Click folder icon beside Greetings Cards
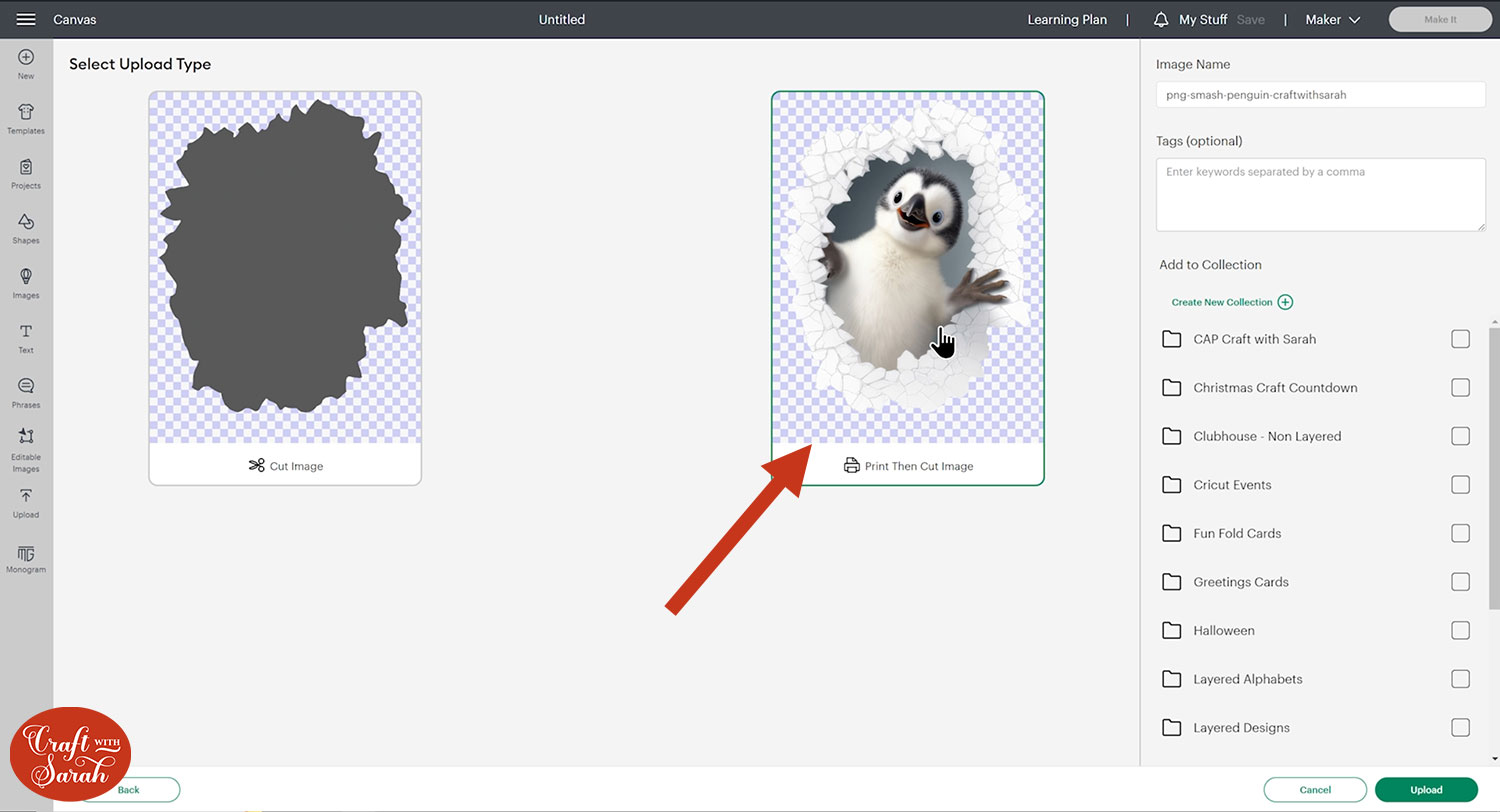 1172,581
